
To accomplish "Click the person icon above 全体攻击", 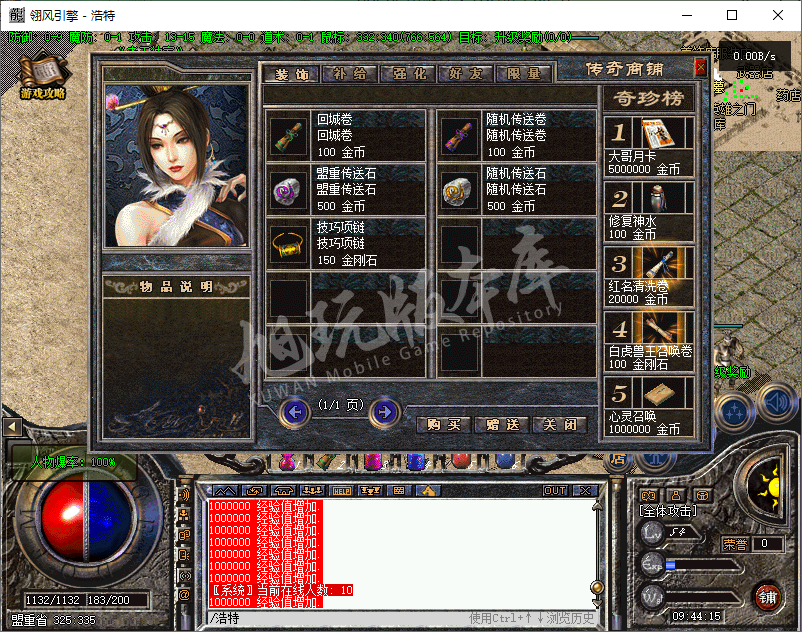I will tap(676, 495).
